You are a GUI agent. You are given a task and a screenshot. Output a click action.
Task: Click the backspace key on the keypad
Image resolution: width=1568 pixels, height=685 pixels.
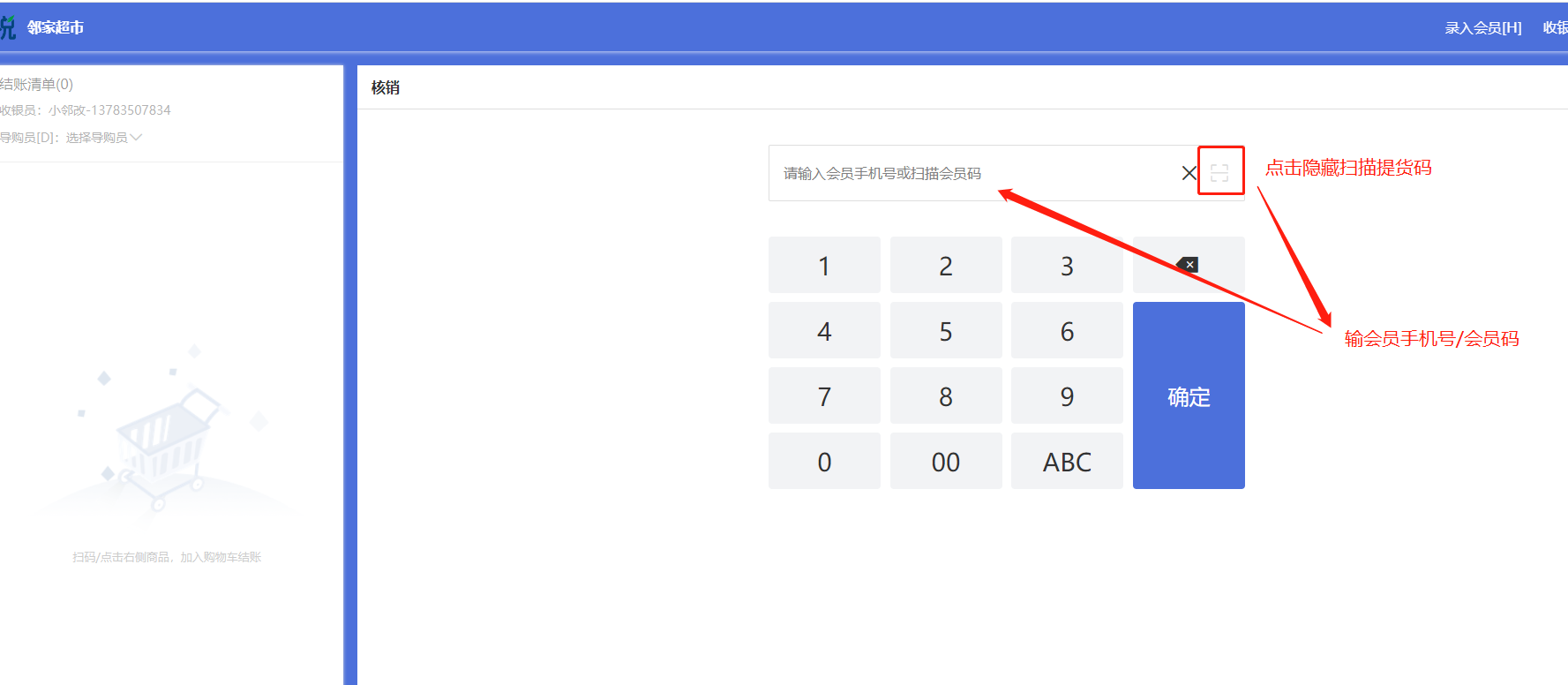coord(1189,265)
